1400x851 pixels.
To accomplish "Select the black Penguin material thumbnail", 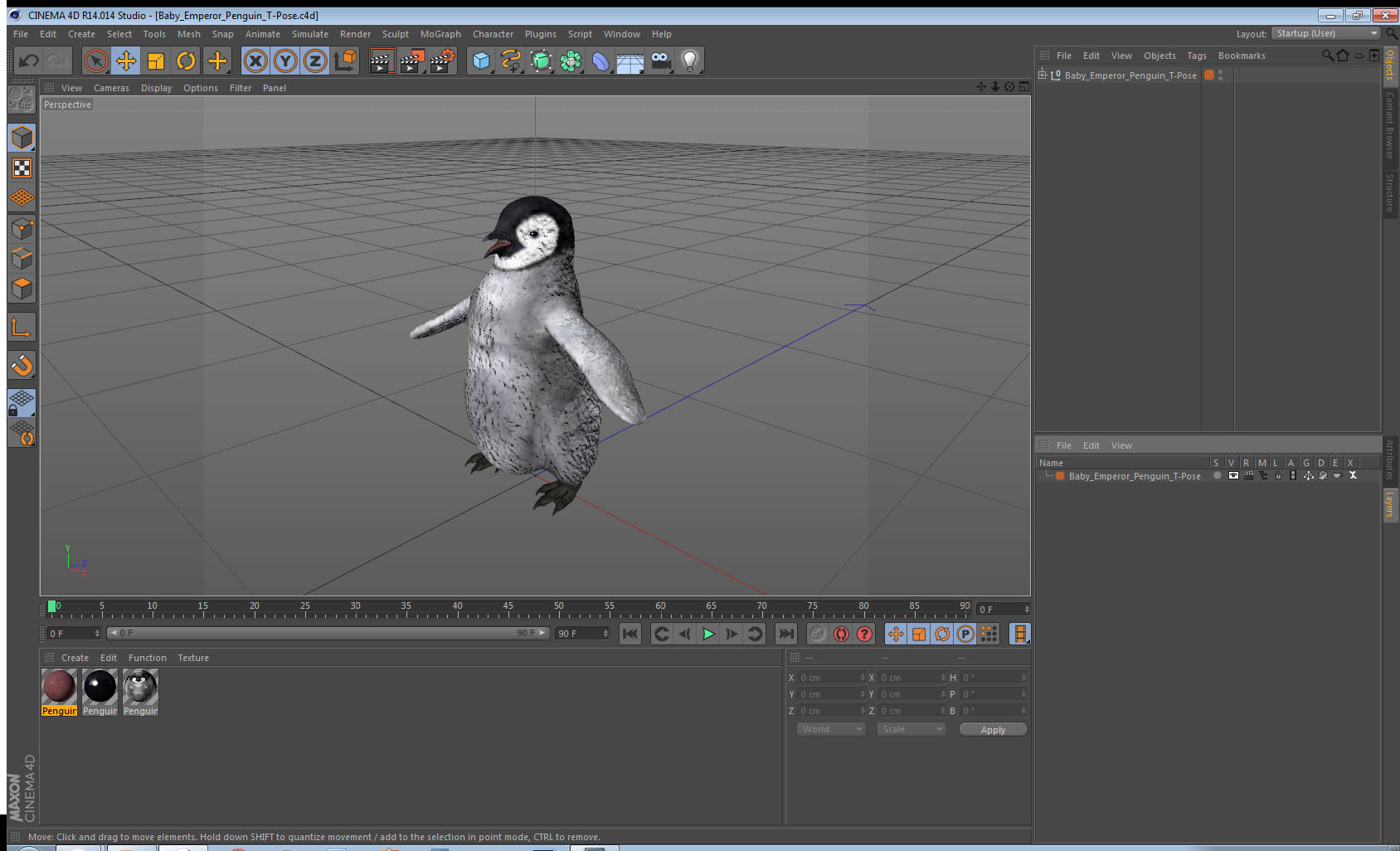I will pos(100,686).
